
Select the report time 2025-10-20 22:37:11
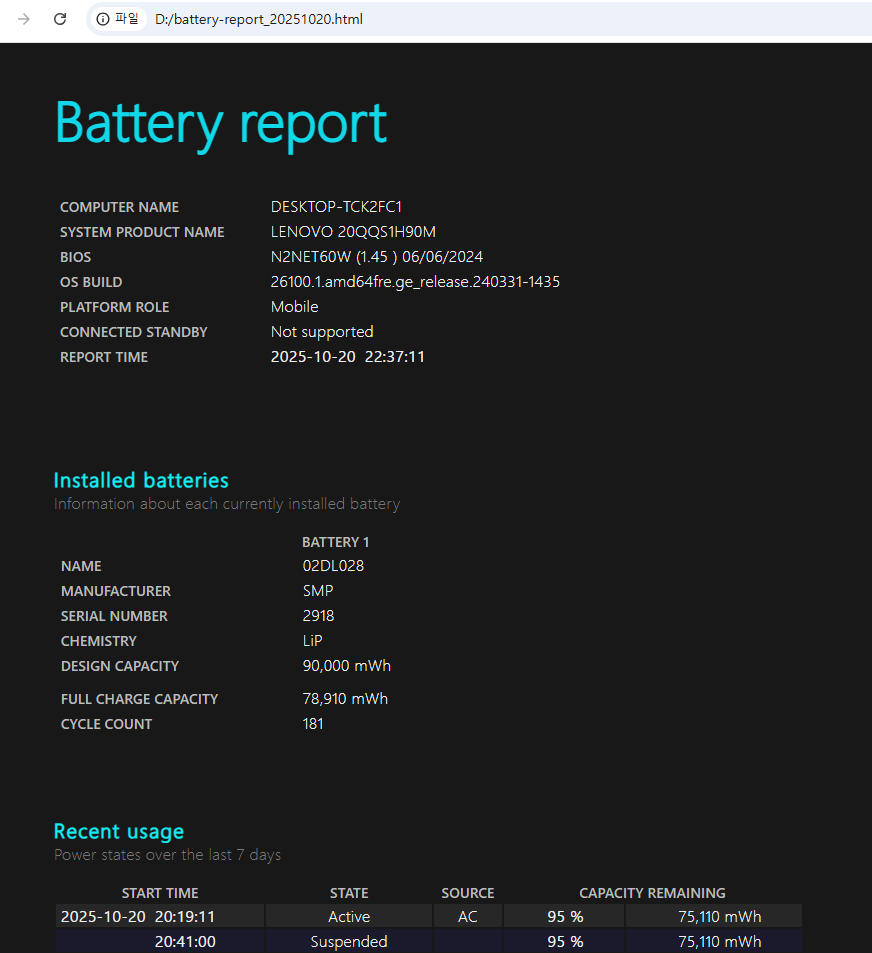coord(347,357)
